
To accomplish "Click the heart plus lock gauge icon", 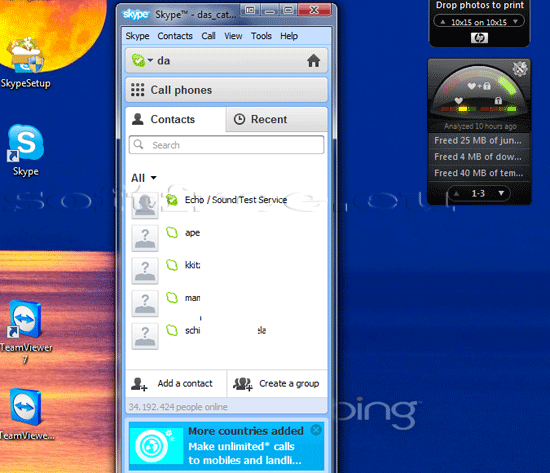I will click(478, 86).
